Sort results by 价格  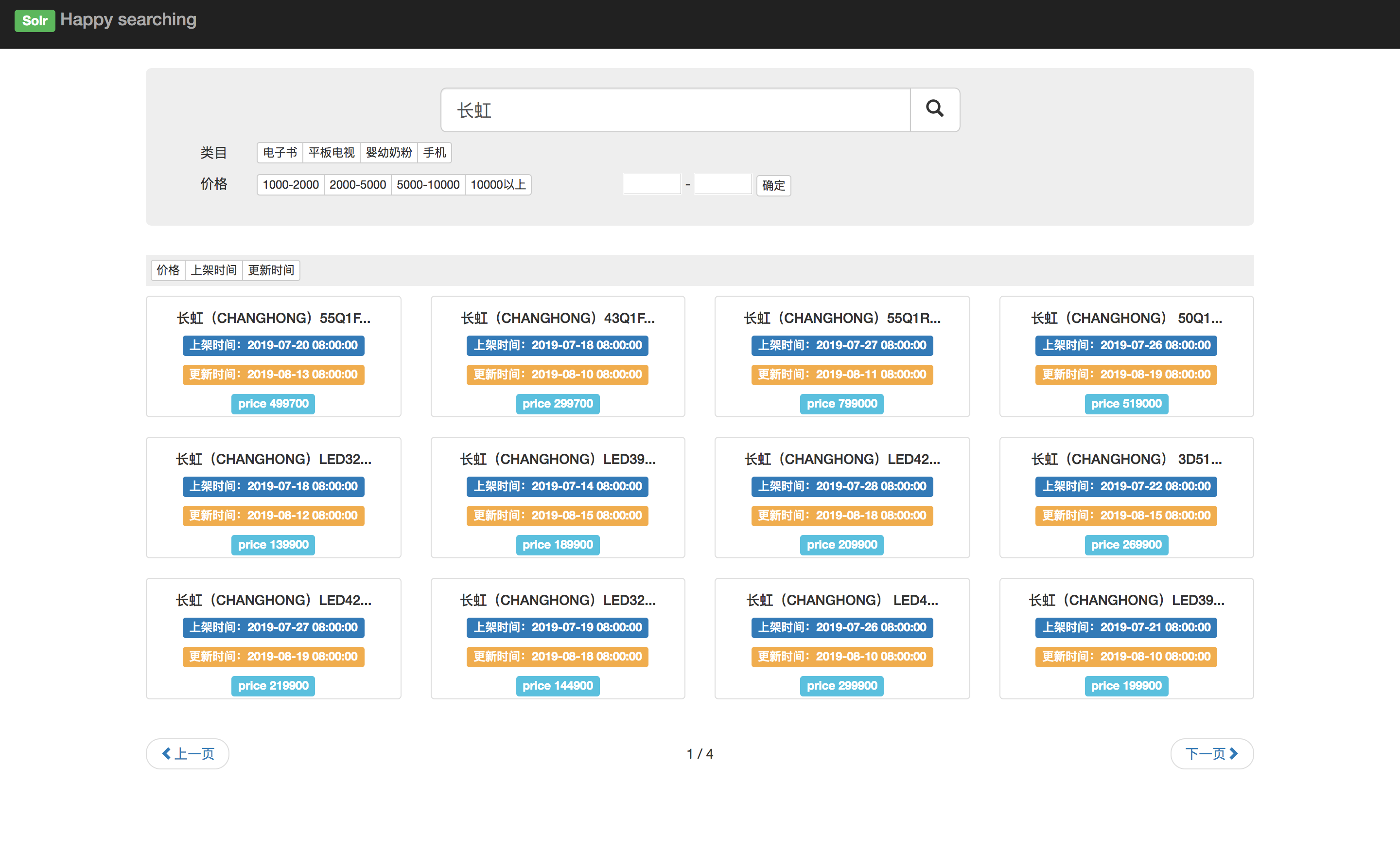[168, 270]
